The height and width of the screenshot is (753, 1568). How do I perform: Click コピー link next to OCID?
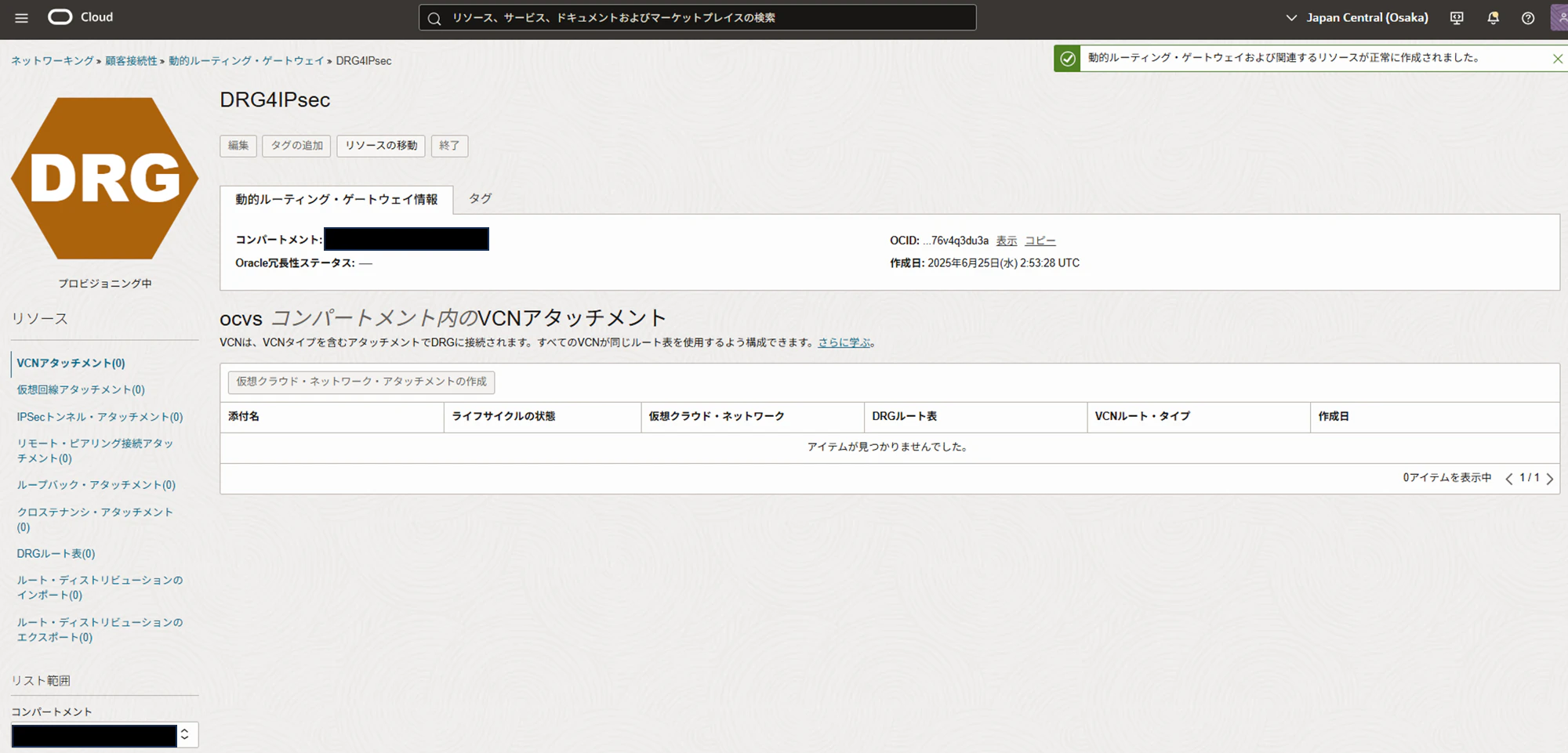(x=1040, y=241)
